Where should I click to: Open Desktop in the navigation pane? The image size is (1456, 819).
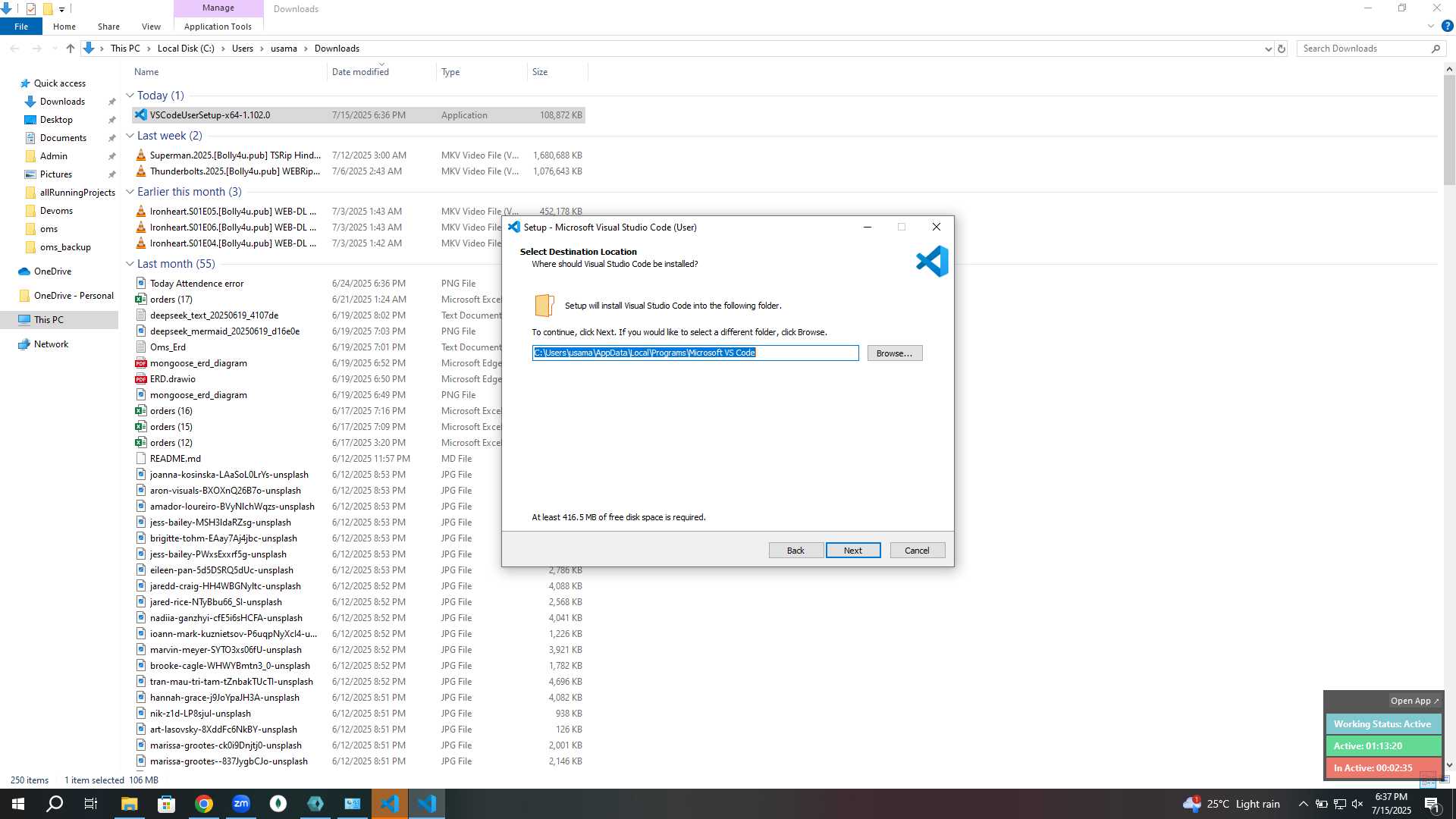tap(56, 120)
